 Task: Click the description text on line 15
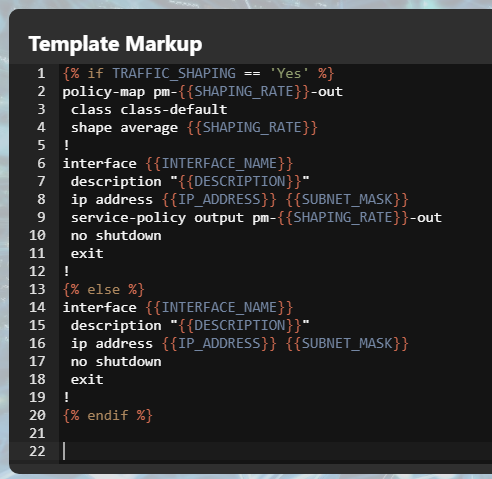[x=190, y=326]
